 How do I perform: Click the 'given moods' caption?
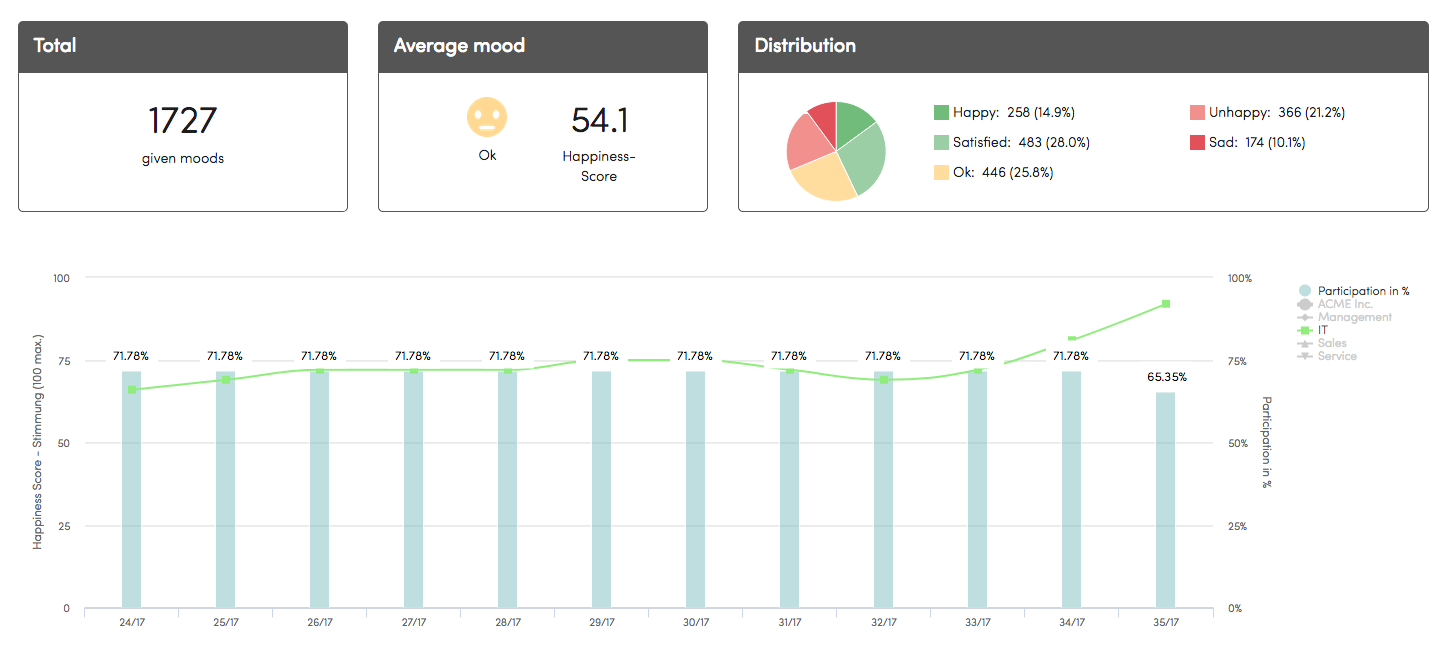[183, 158]
